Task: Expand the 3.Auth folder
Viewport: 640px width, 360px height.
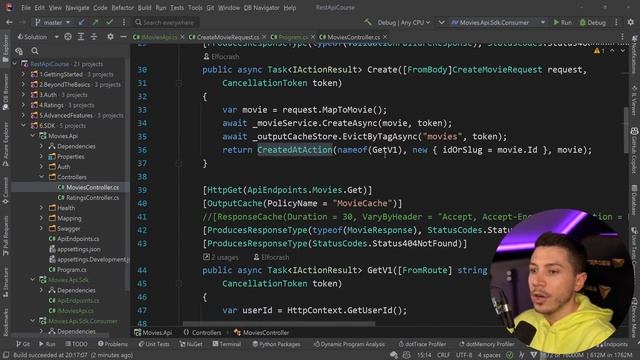Action: (x=23, y=95)
